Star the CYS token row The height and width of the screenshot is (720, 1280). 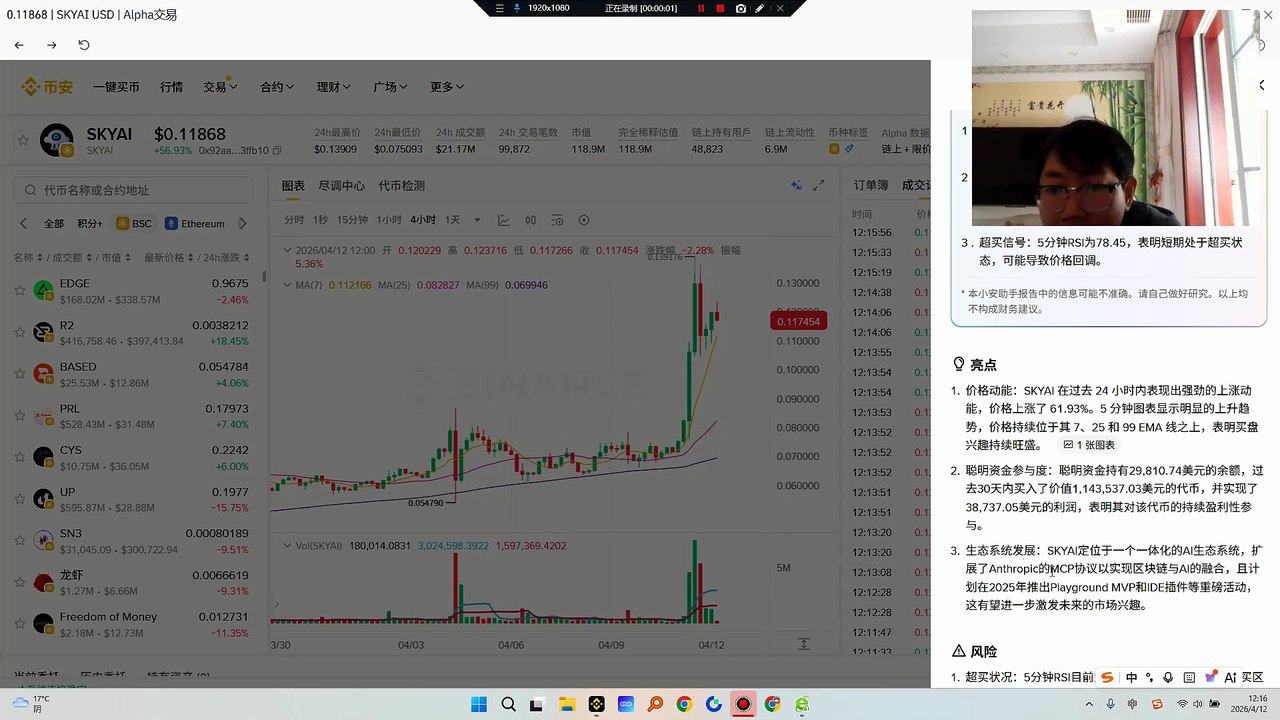[x=19, y=457]
